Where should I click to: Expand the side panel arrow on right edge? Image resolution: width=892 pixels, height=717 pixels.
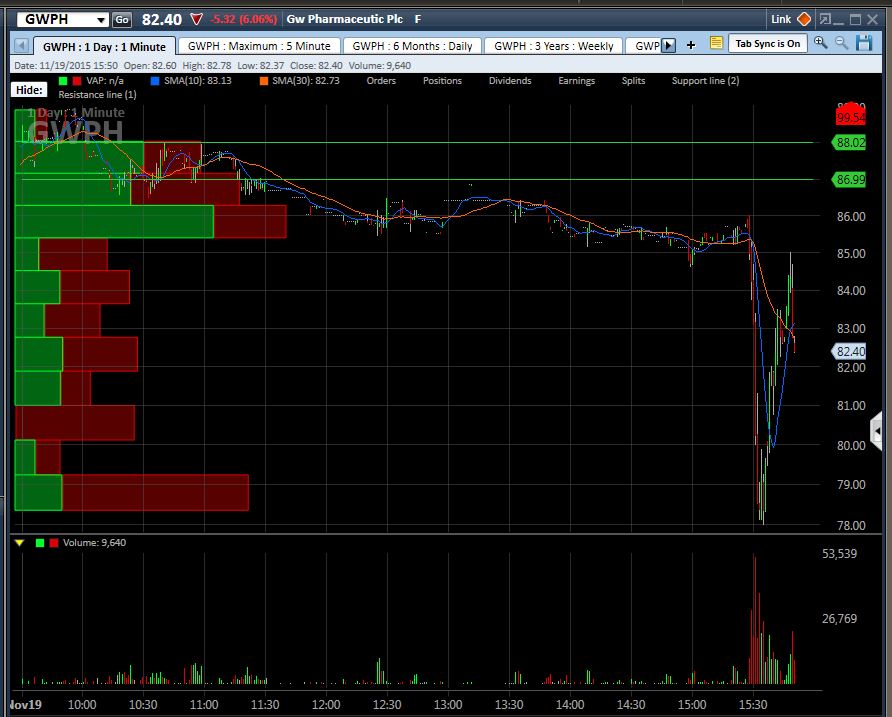(878, 432)
